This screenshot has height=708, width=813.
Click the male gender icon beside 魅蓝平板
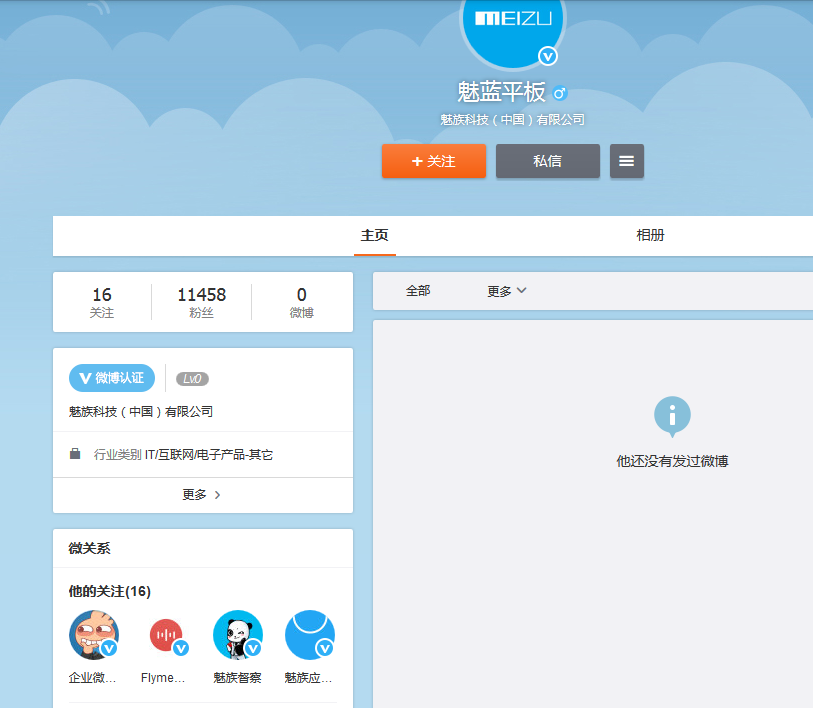click(560, 91)
